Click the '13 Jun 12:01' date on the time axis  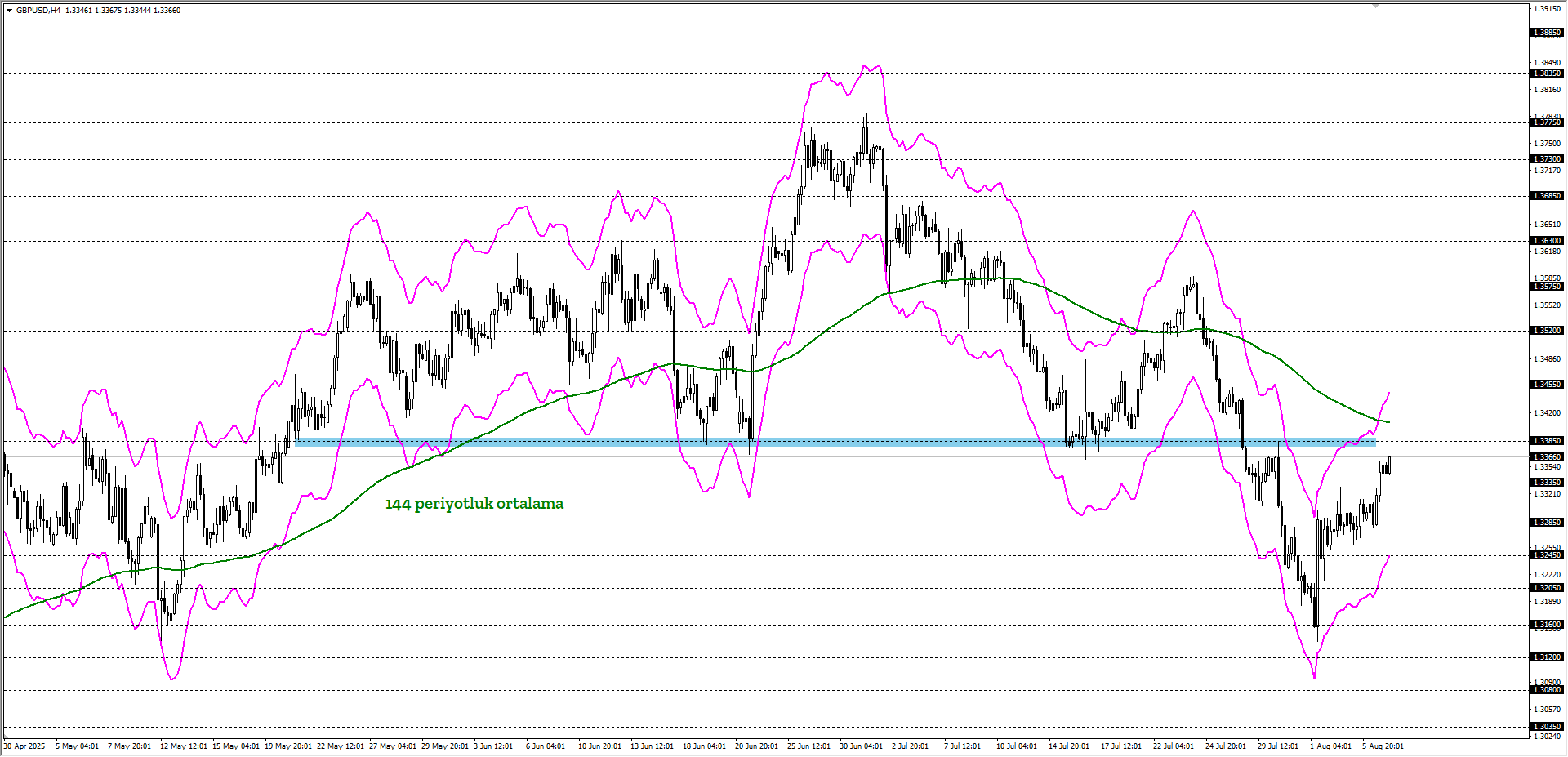point(652,746)
